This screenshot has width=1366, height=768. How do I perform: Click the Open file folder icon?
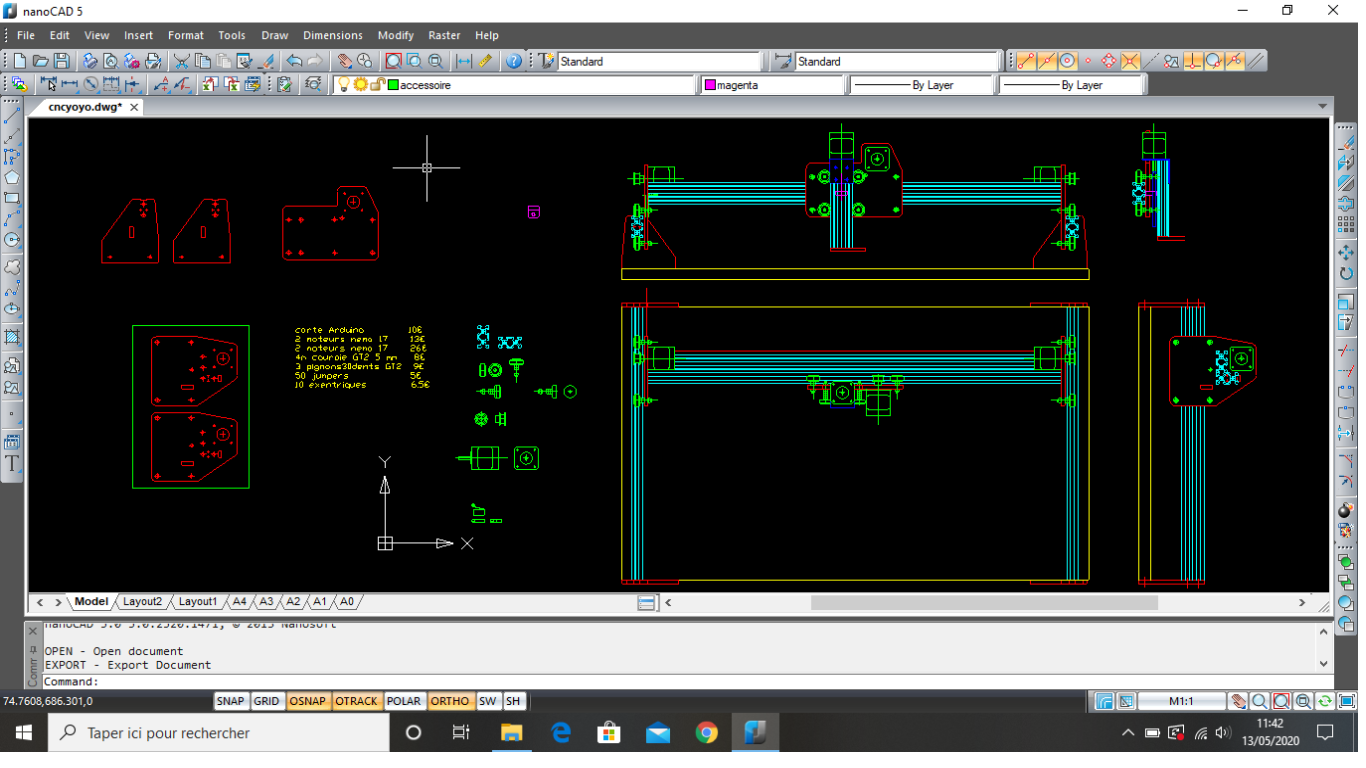tap(41, 61)
